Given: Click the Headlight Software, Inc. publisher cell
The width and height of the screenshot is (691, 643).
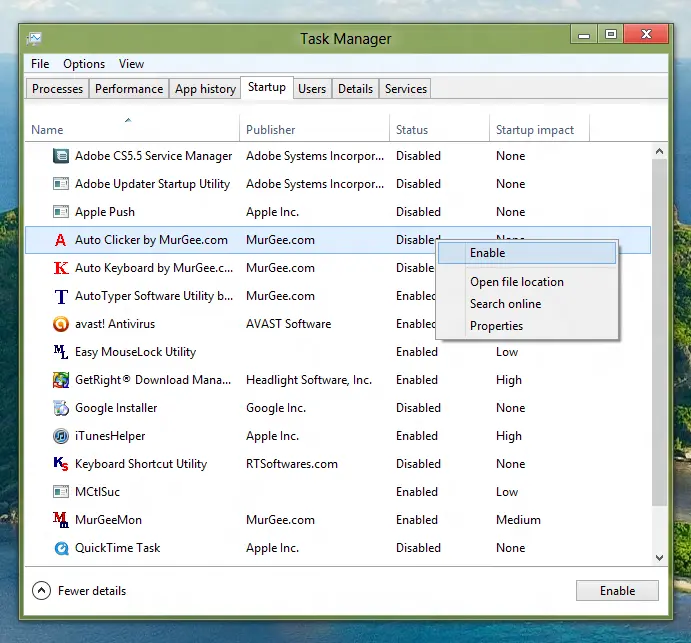Looking at the screenshot, I should click(x=309, y=380).
